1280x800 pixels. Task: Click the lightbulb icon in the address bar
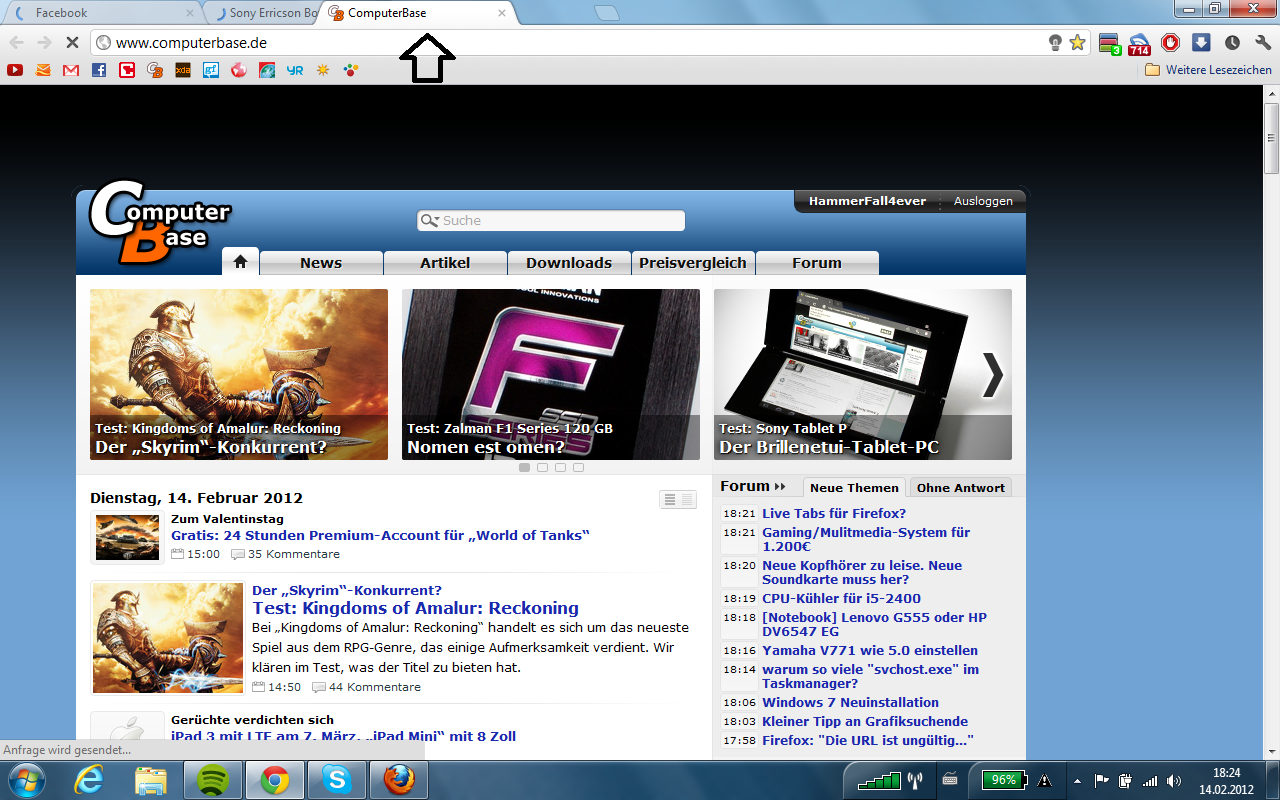(1054, 43)
